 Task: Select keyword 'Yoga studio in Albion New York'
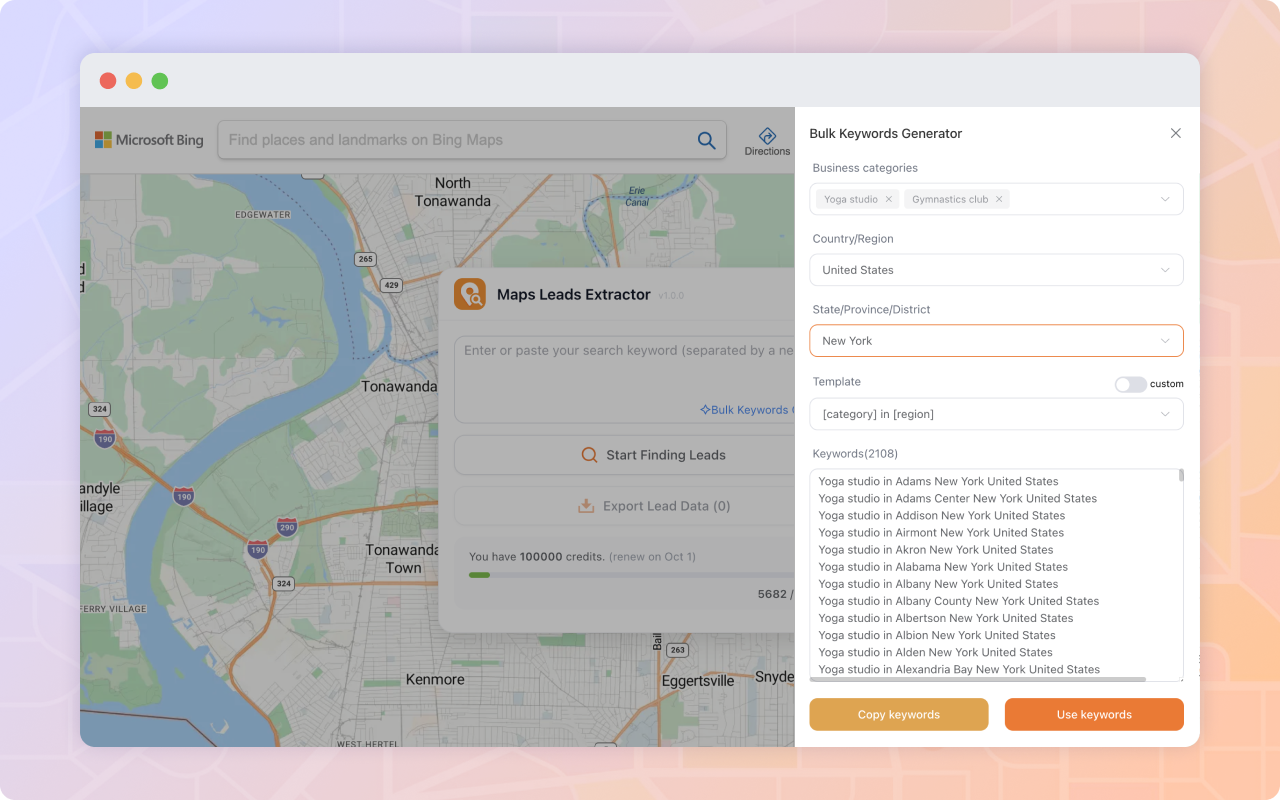(937, 635)
